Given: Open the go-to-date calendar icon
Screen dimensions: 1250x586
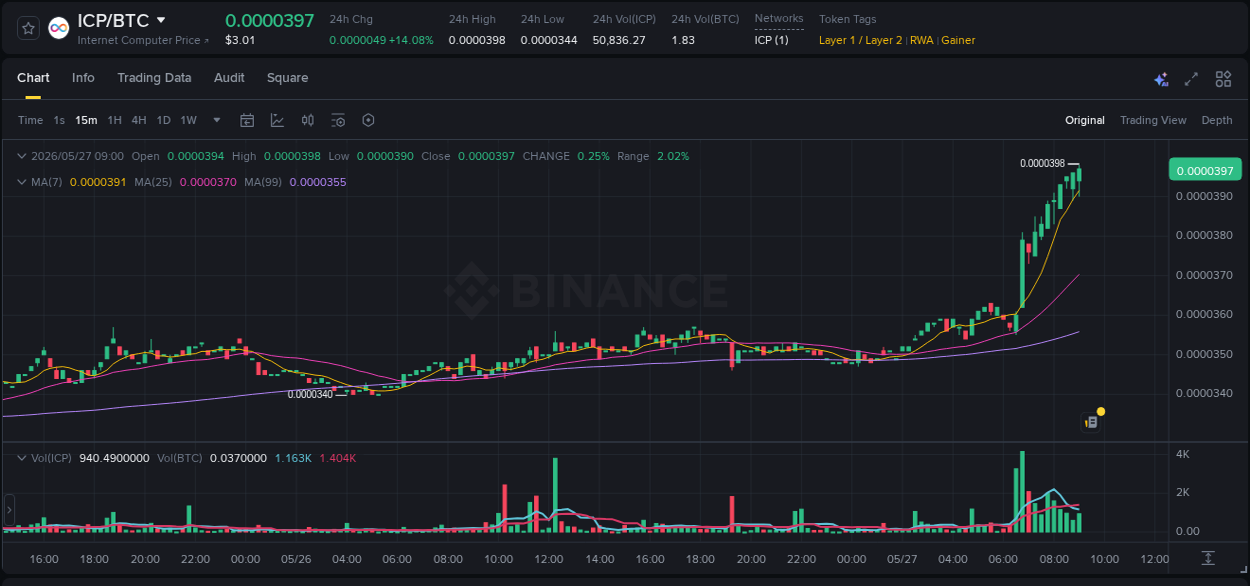Looking at the screenshot, I should (247, 120).
